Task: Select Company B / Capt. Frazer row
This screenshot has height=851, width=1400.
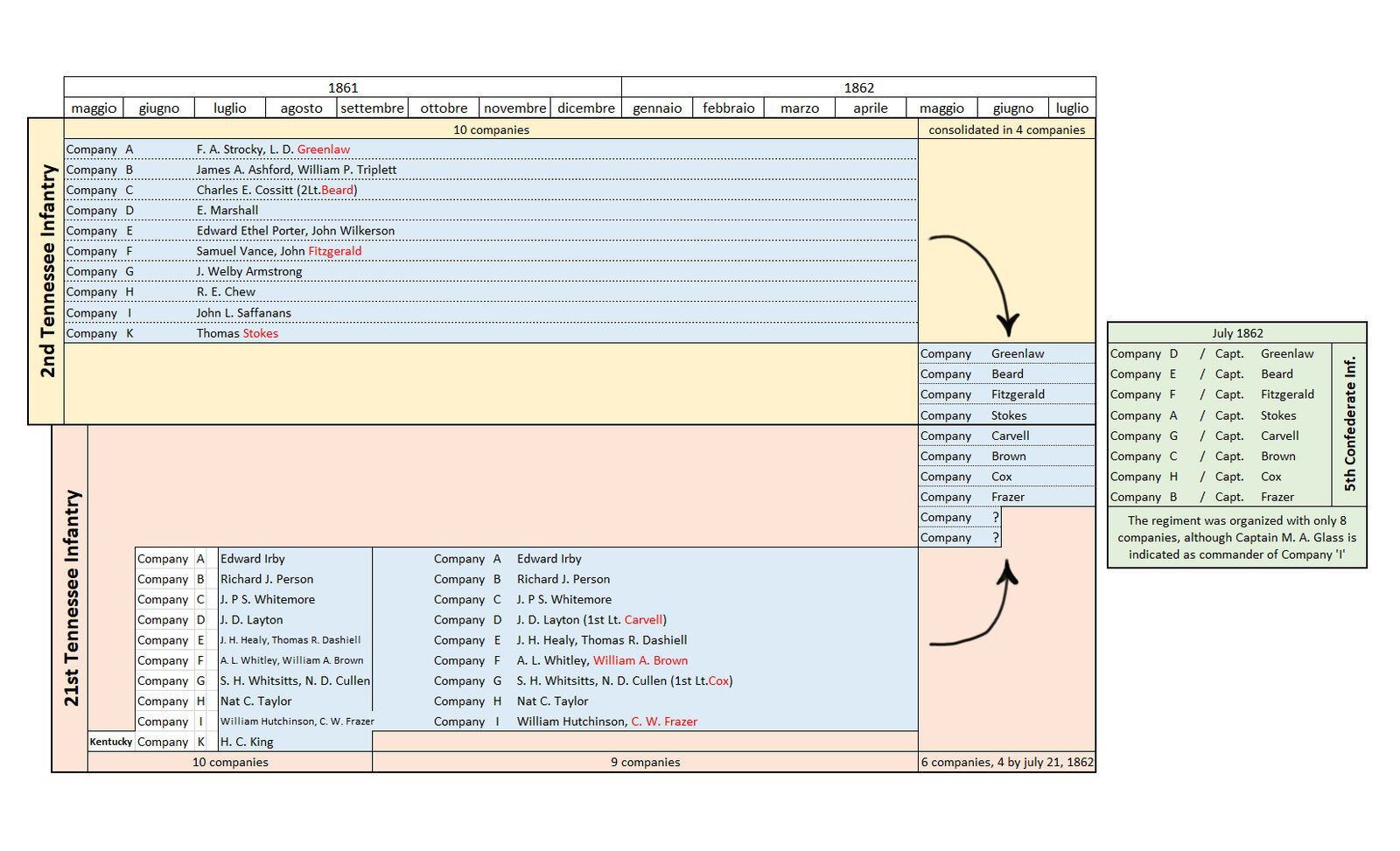Action: click(1220, 497)
